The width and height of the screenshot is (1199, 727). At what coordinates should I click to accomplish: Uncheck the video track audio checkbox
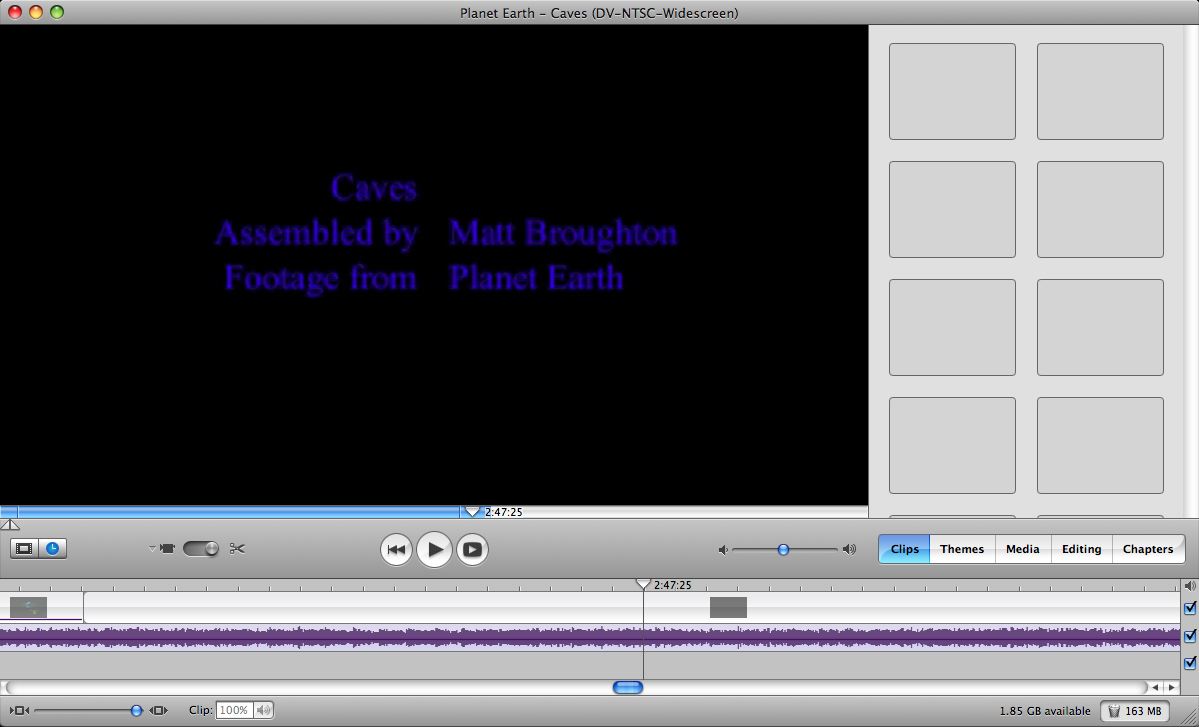1190,609
